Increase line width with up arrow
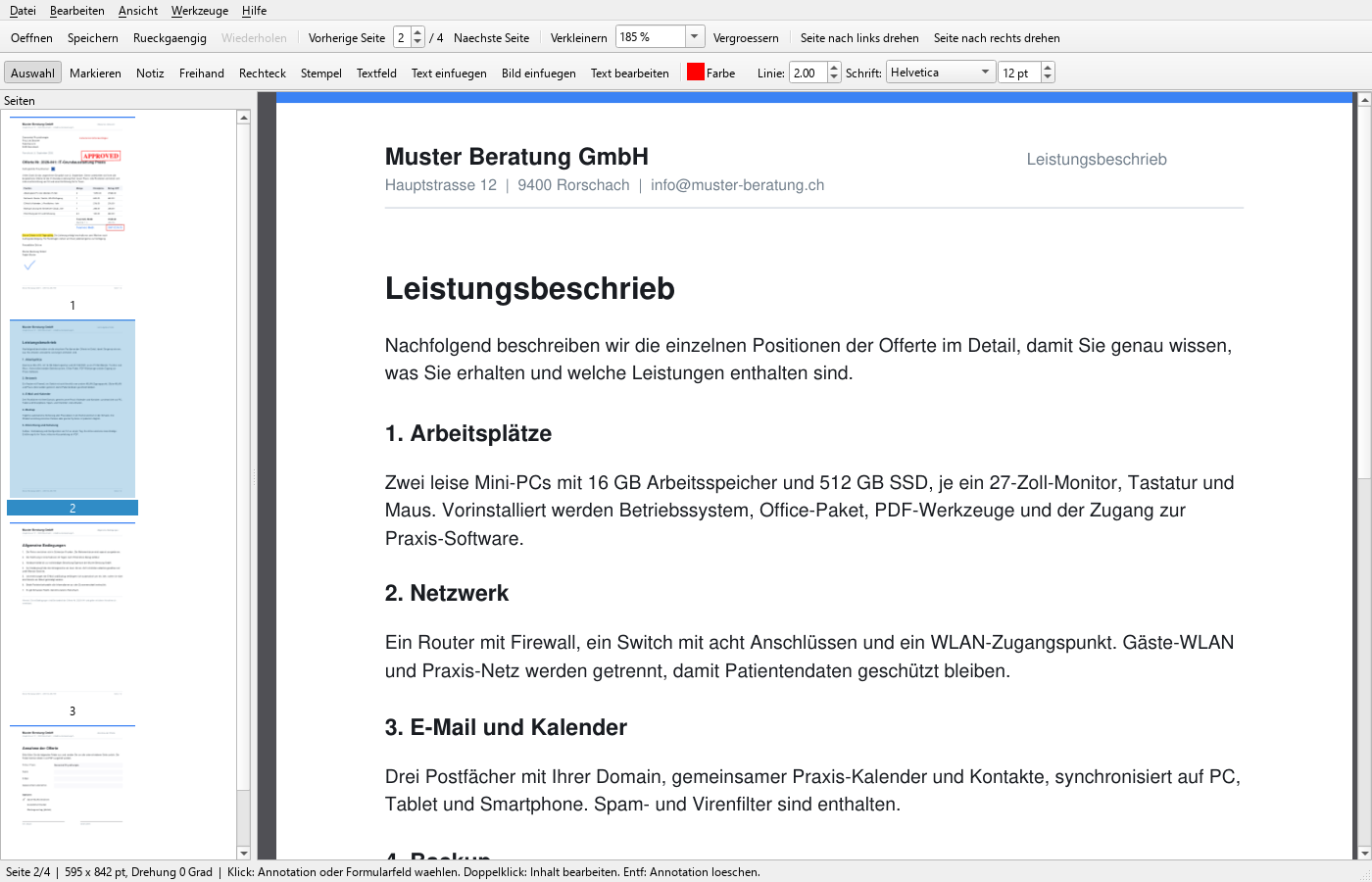This screenshot has height=882, width=1372. (x=835, y=68)
